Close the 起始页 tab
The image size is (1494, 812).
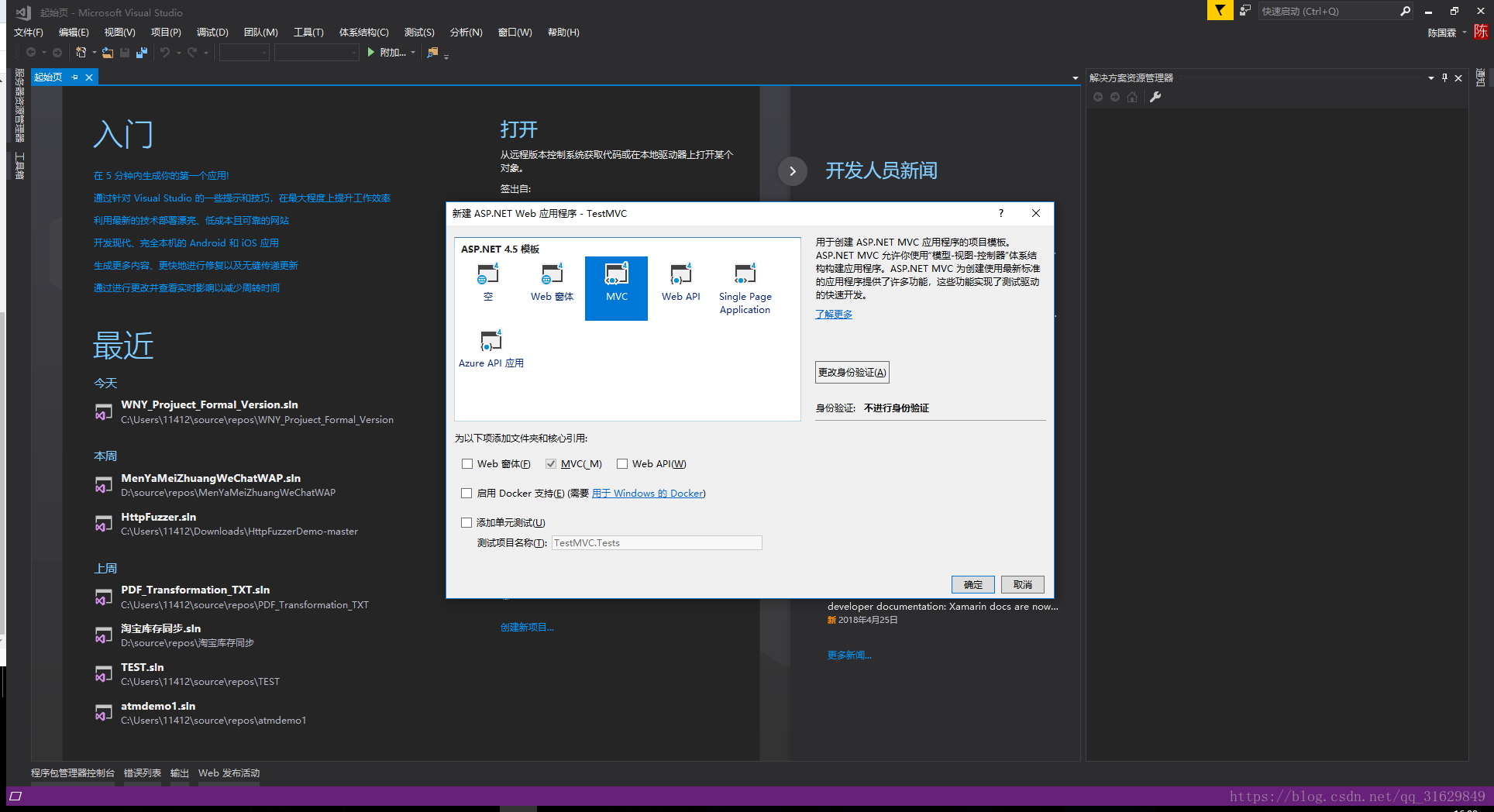[x=89, y=77]
